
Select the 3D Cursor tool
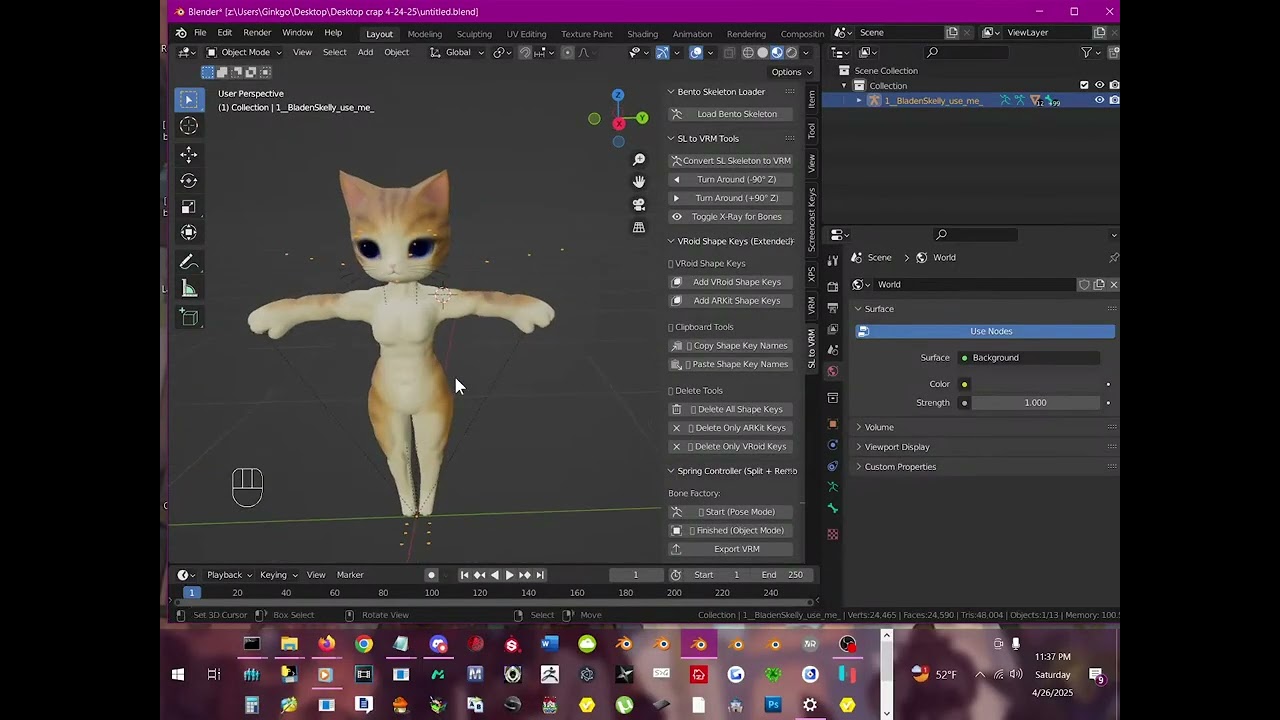[188, 125]
